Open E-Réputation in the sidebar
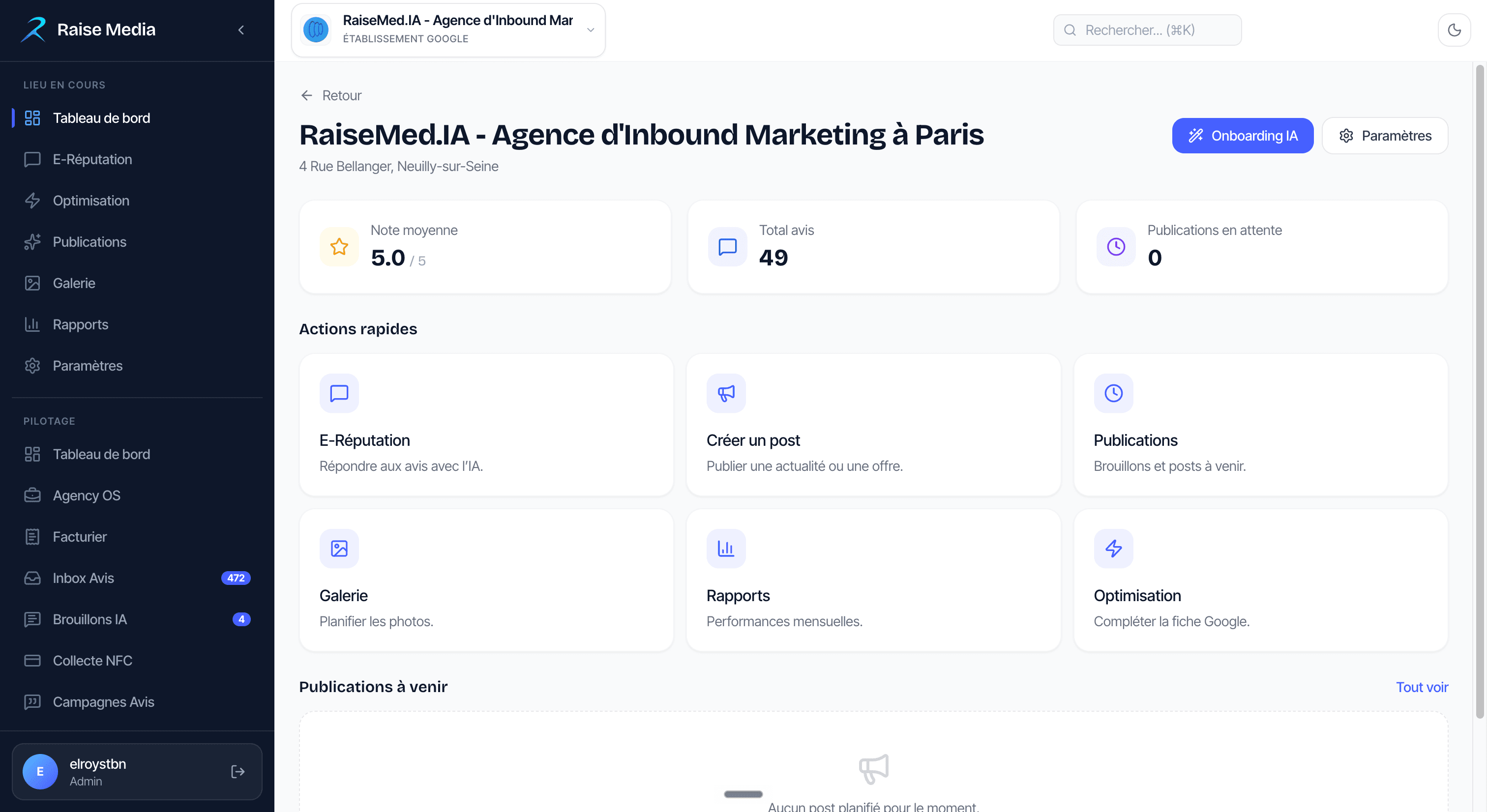 pyautogui.click(x=137, y=159)
